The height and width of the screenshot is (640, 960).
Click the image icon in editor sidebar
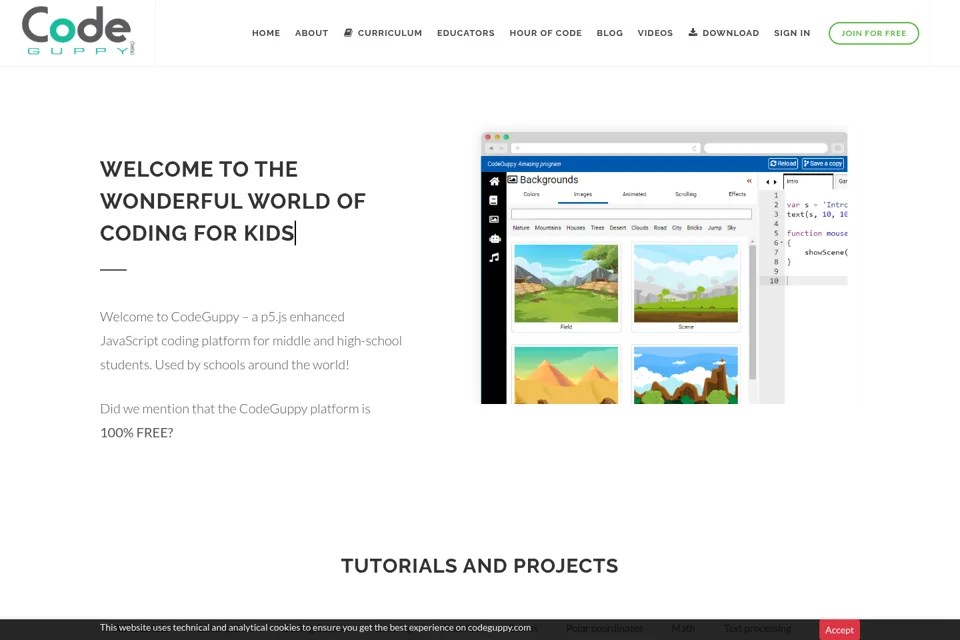click(x=493, y=219)
